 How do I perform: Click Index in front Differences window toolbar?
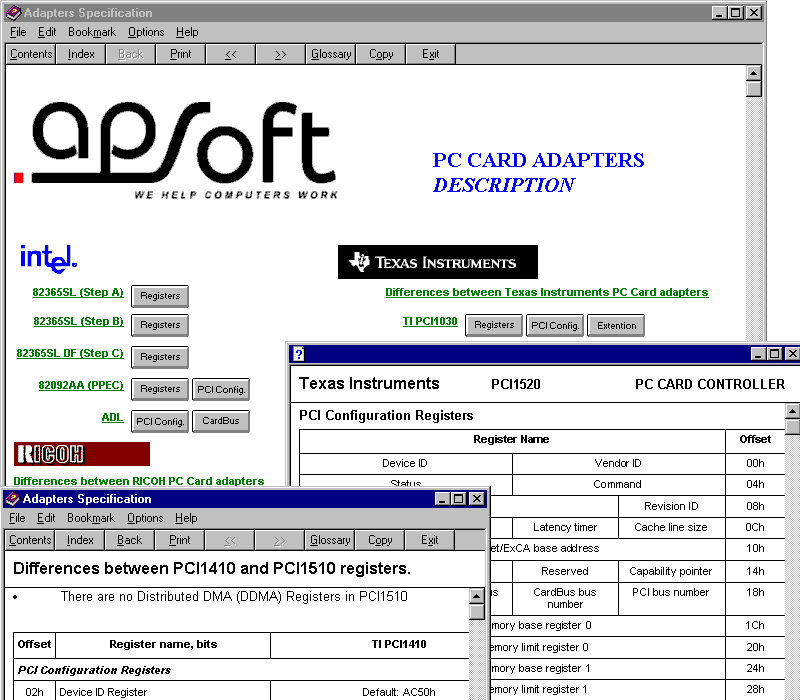80,540
